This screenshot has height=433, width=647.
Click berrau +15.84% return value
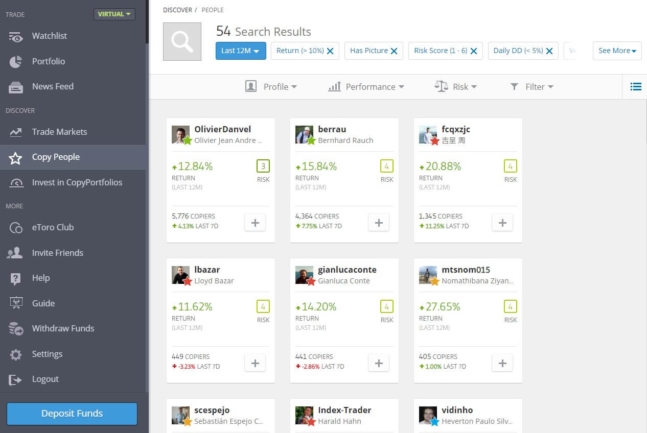click(x=316, y=166)
